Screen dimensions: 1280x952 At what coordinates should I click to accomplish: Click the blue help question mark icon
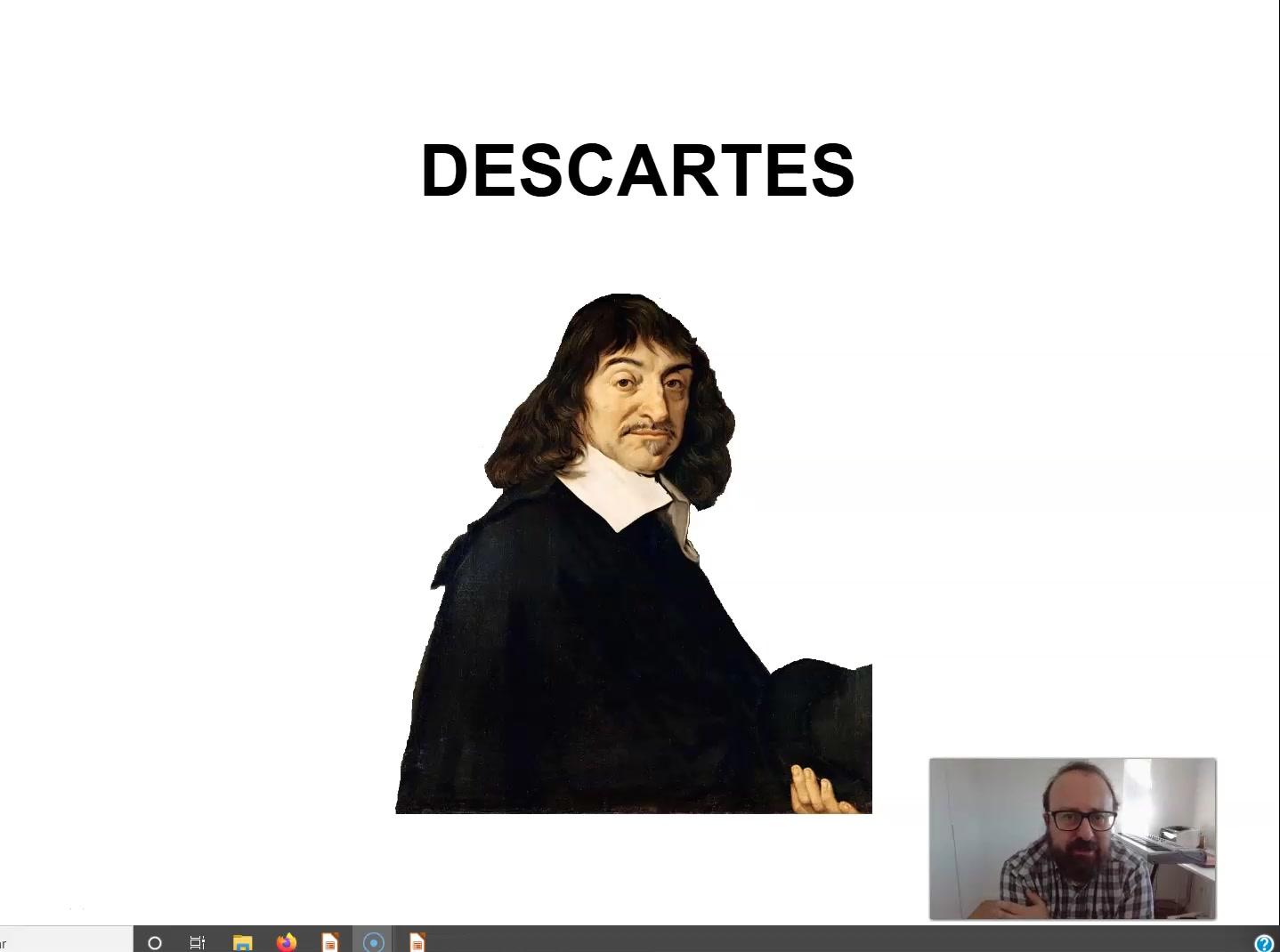point(1264,943)
